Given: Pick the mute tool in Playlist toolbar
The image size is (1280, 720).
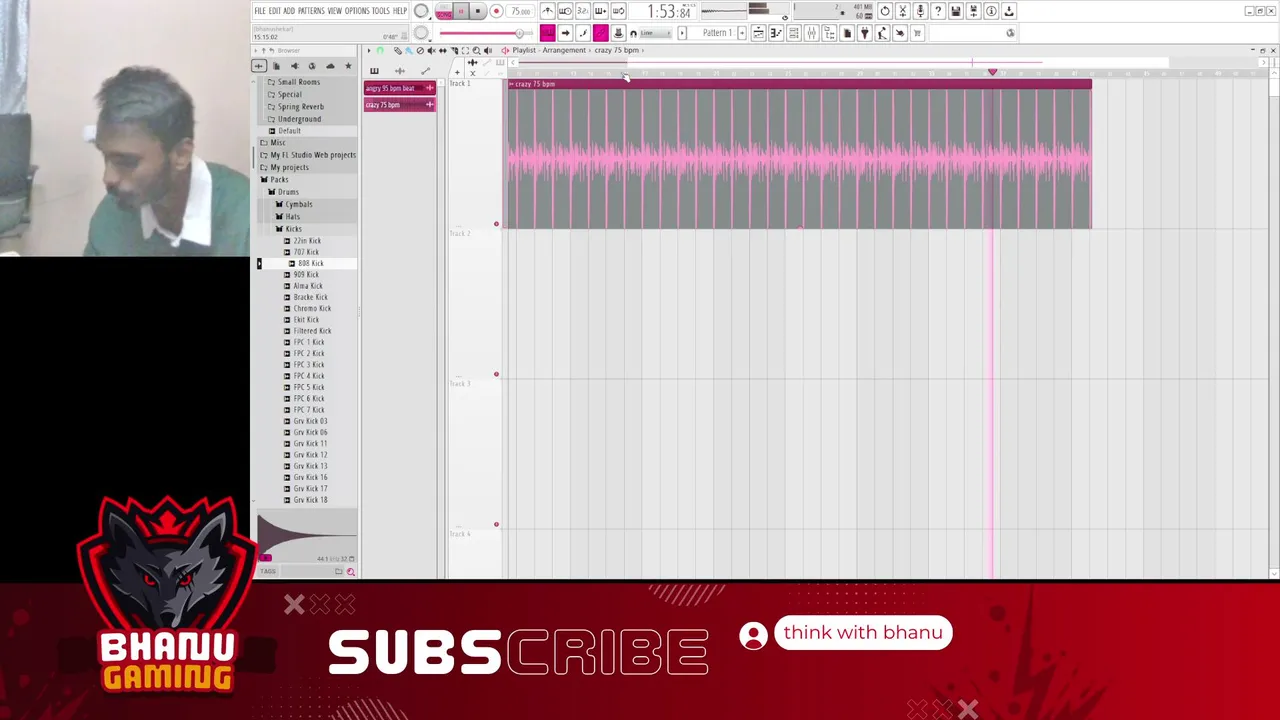Looking at the screenshot, I should (x=431, y=50).
